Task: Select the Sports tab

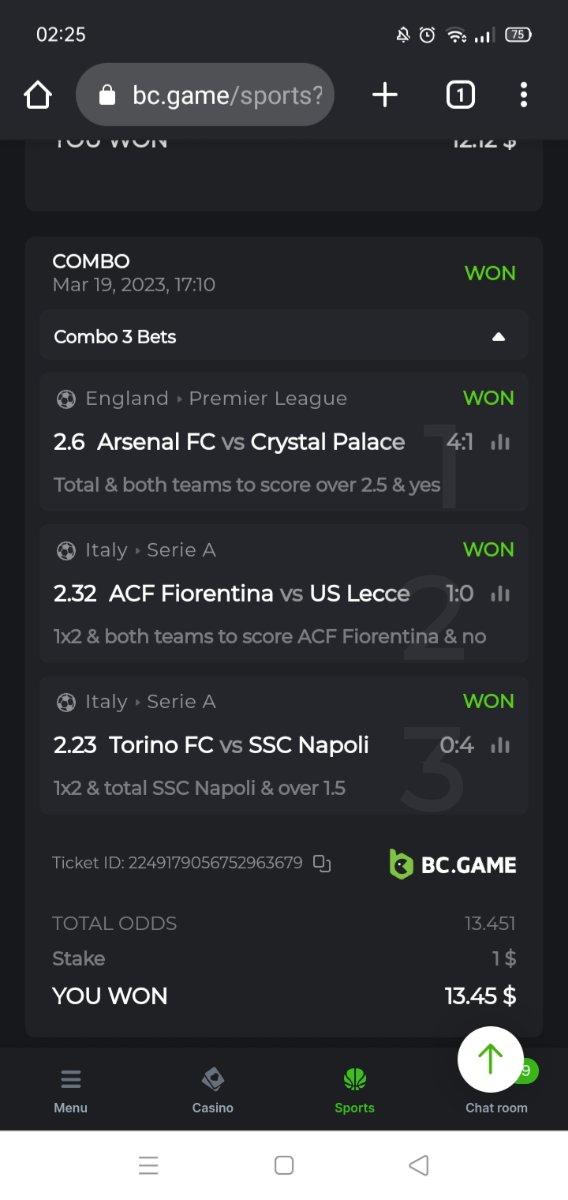Action: point(355,1090)
